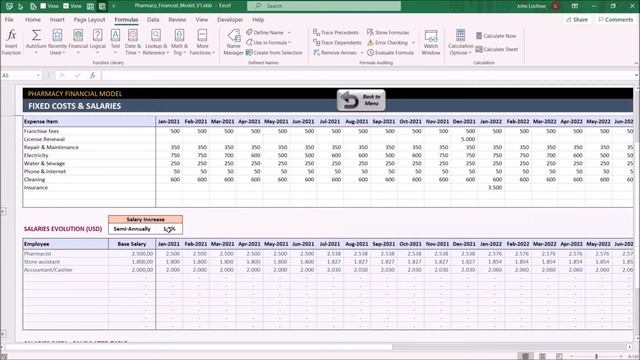Screen dimensions: 640x360
Task: Open the Customize Quick Access Toolbar dropdown
Action: pyautogui.click(x=114, y=6)
